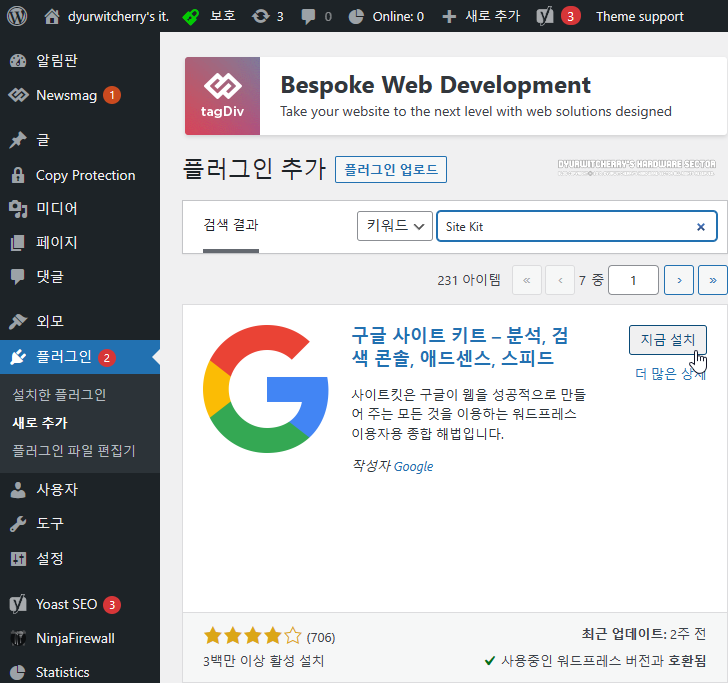Screen dimensions: 728x683
Task: Click the 도구 wrench icon
Action: click(18, 524)
